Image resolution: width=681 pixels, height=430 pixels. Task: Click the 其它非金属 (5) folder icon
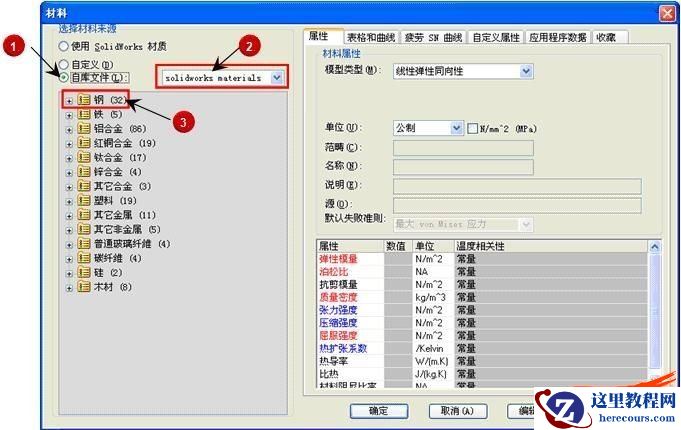tap(83, 229)
